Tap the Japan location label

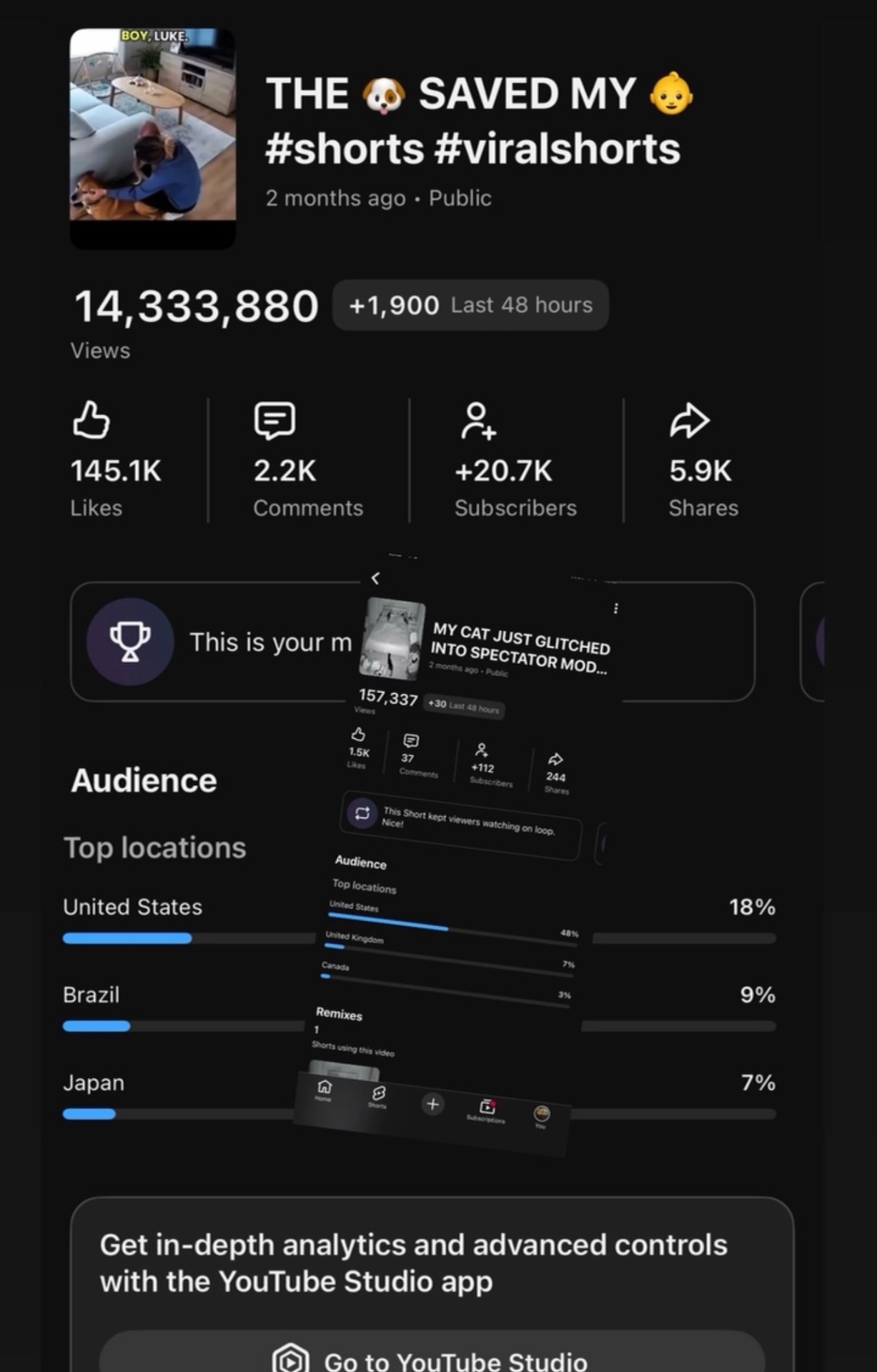click(94, 1083)
